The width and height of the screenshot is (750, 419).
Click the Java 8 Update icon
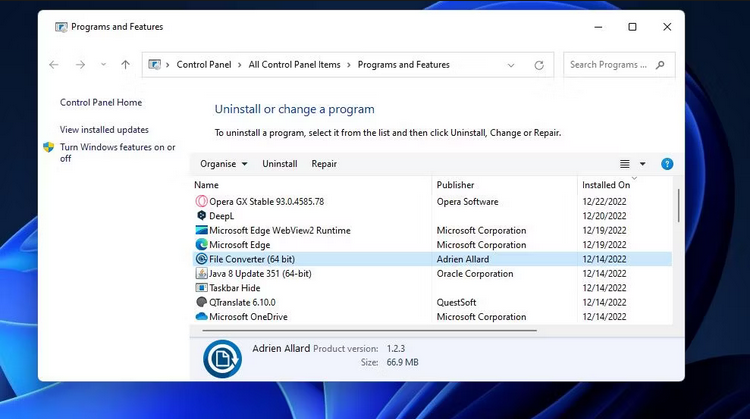click(202, 273)
